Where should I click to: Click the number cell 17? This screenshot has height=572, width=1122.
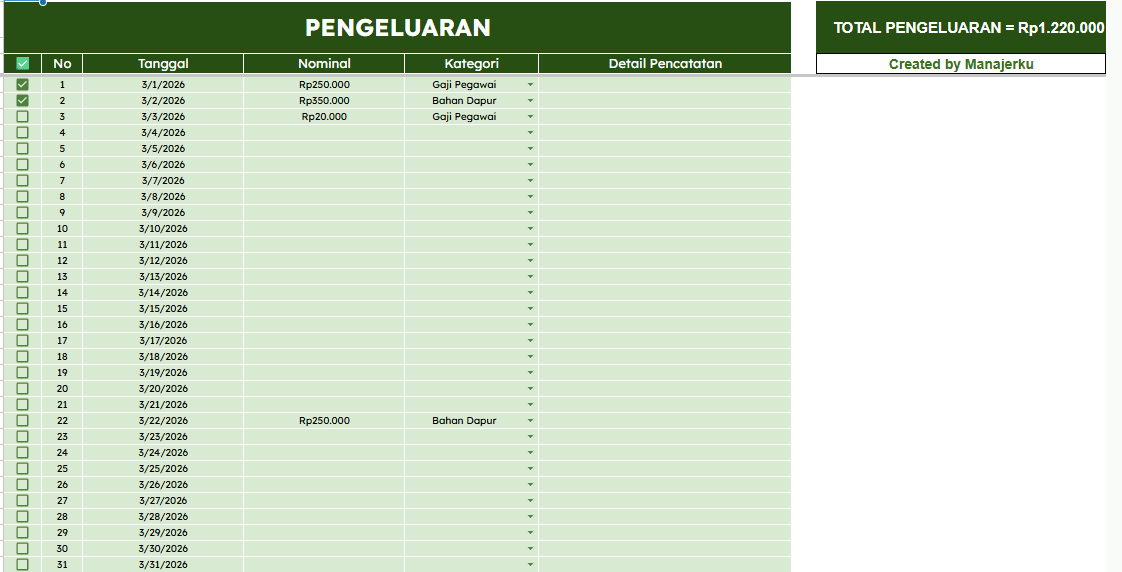coord(62,340)
